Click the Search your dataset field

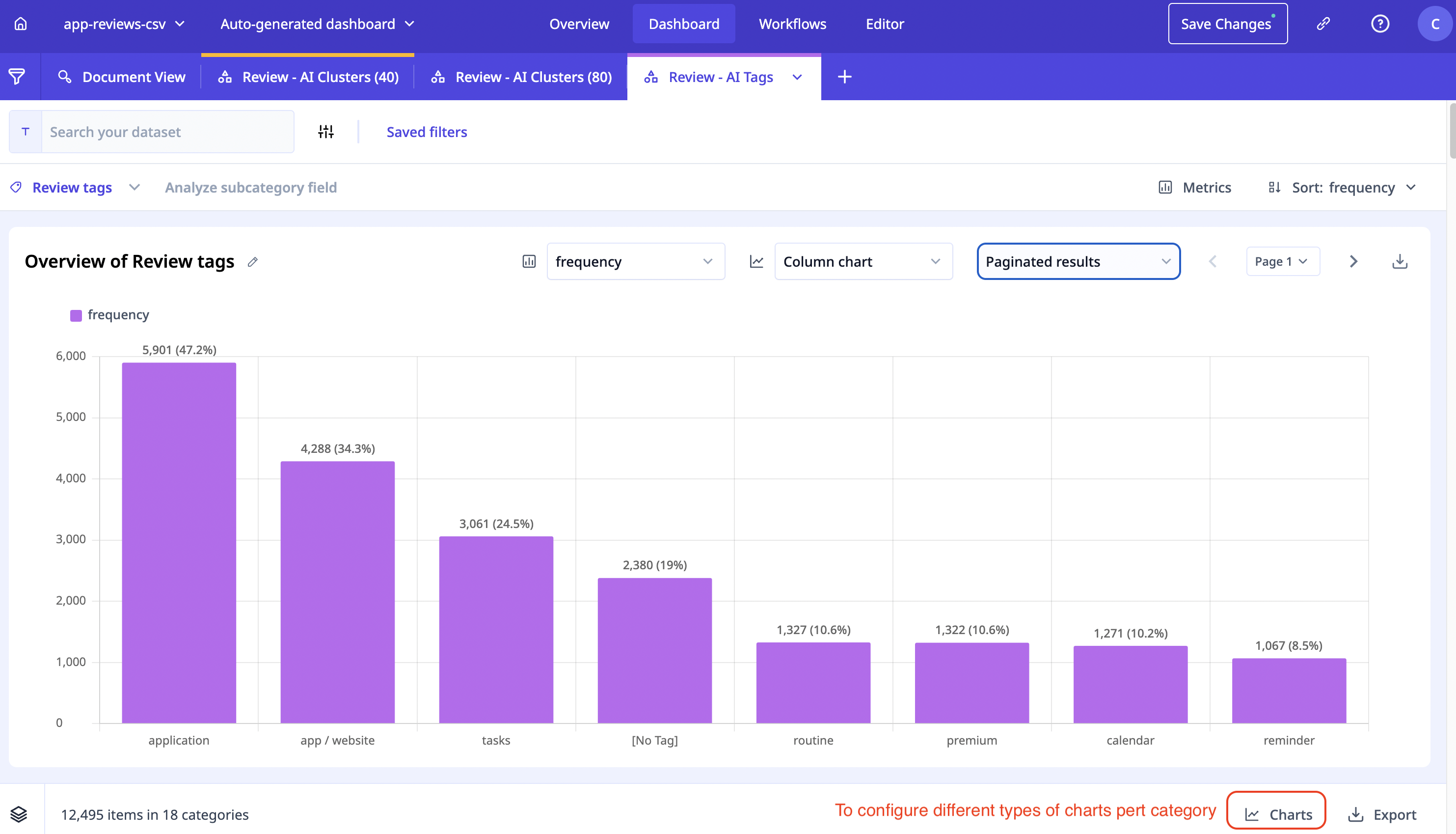[x=166, y=132]
